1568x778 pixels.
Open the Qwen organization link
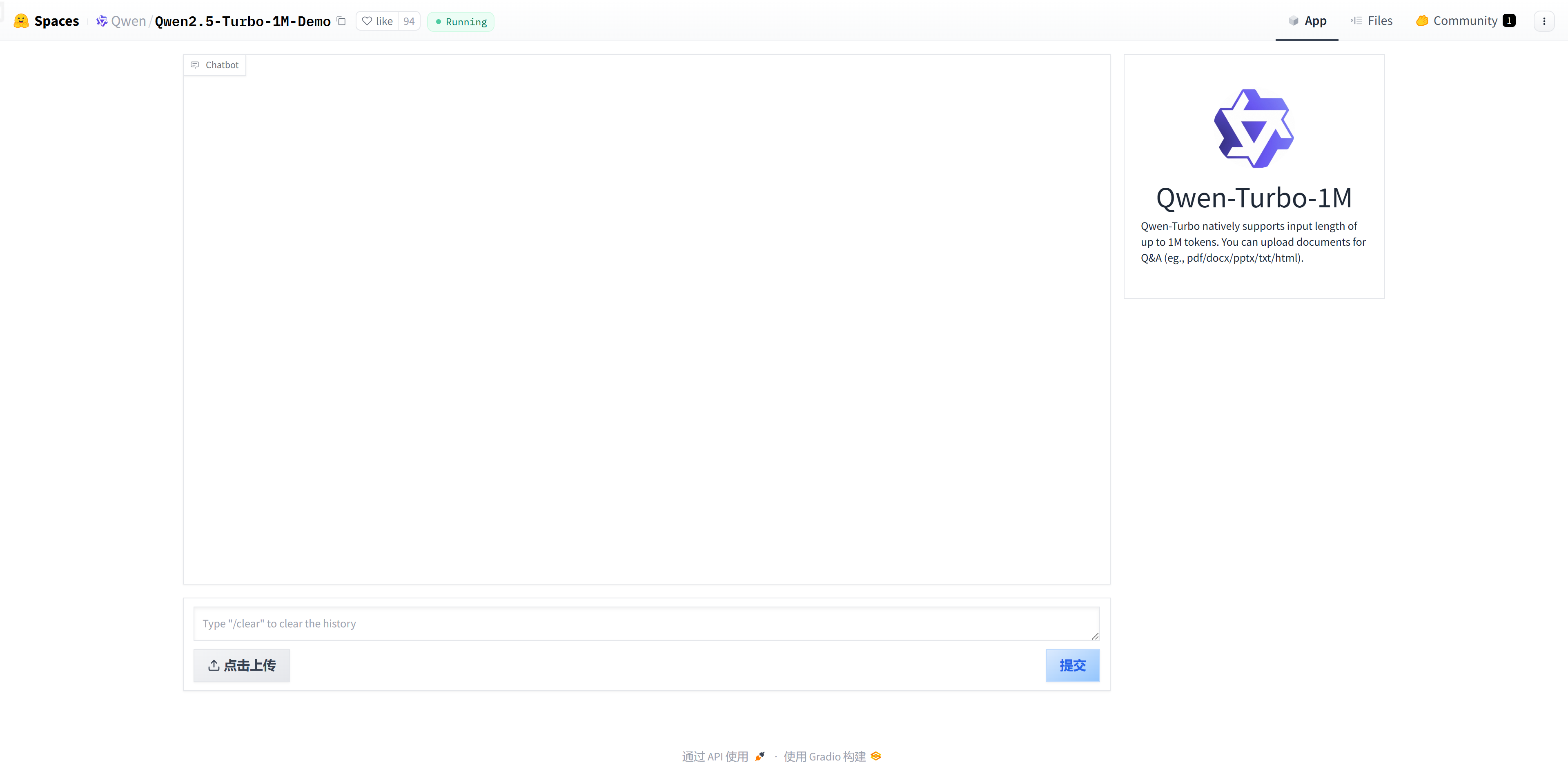129,21
